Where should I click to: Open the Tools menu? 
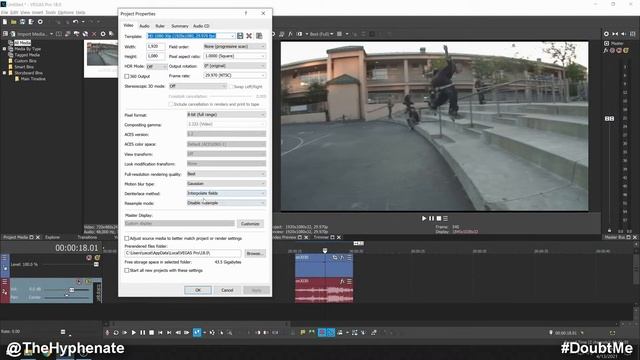50,13
